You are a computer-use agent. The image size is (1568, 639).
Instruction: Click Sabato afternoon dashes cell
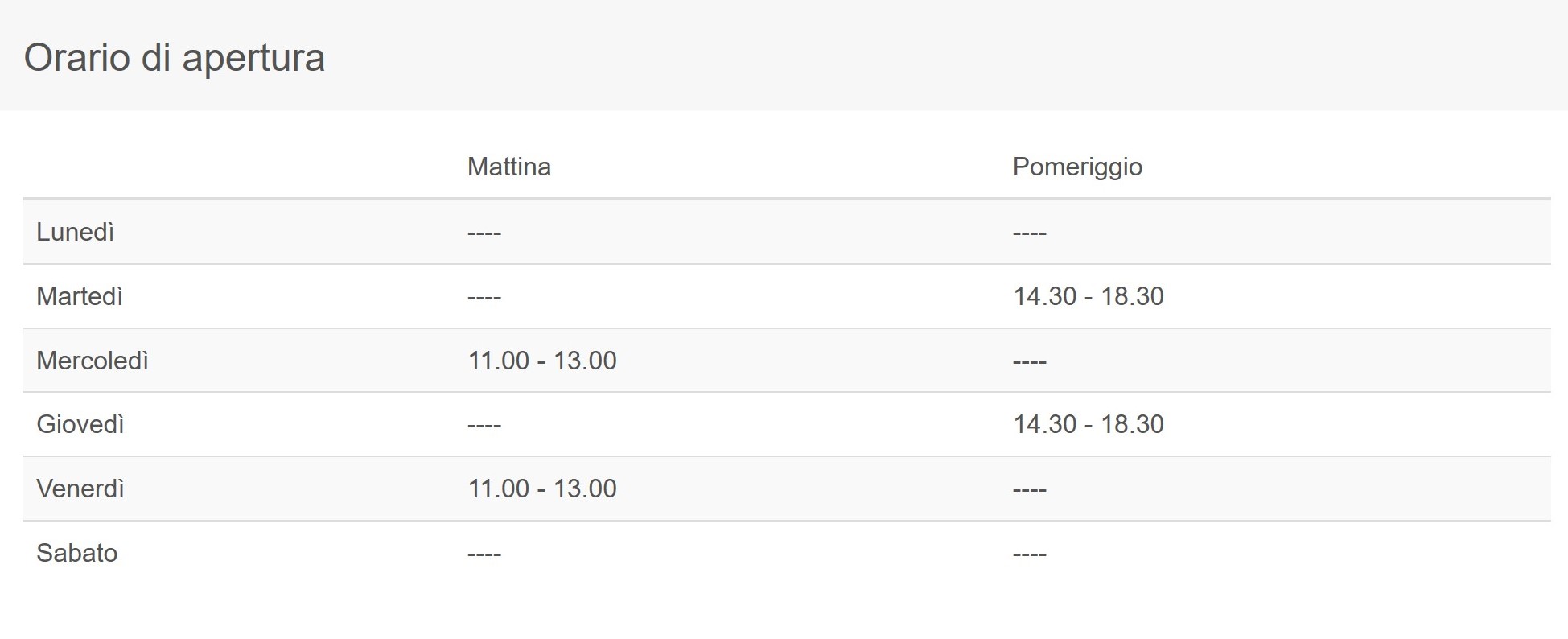pyautogui.click(x=1030, y=554)
